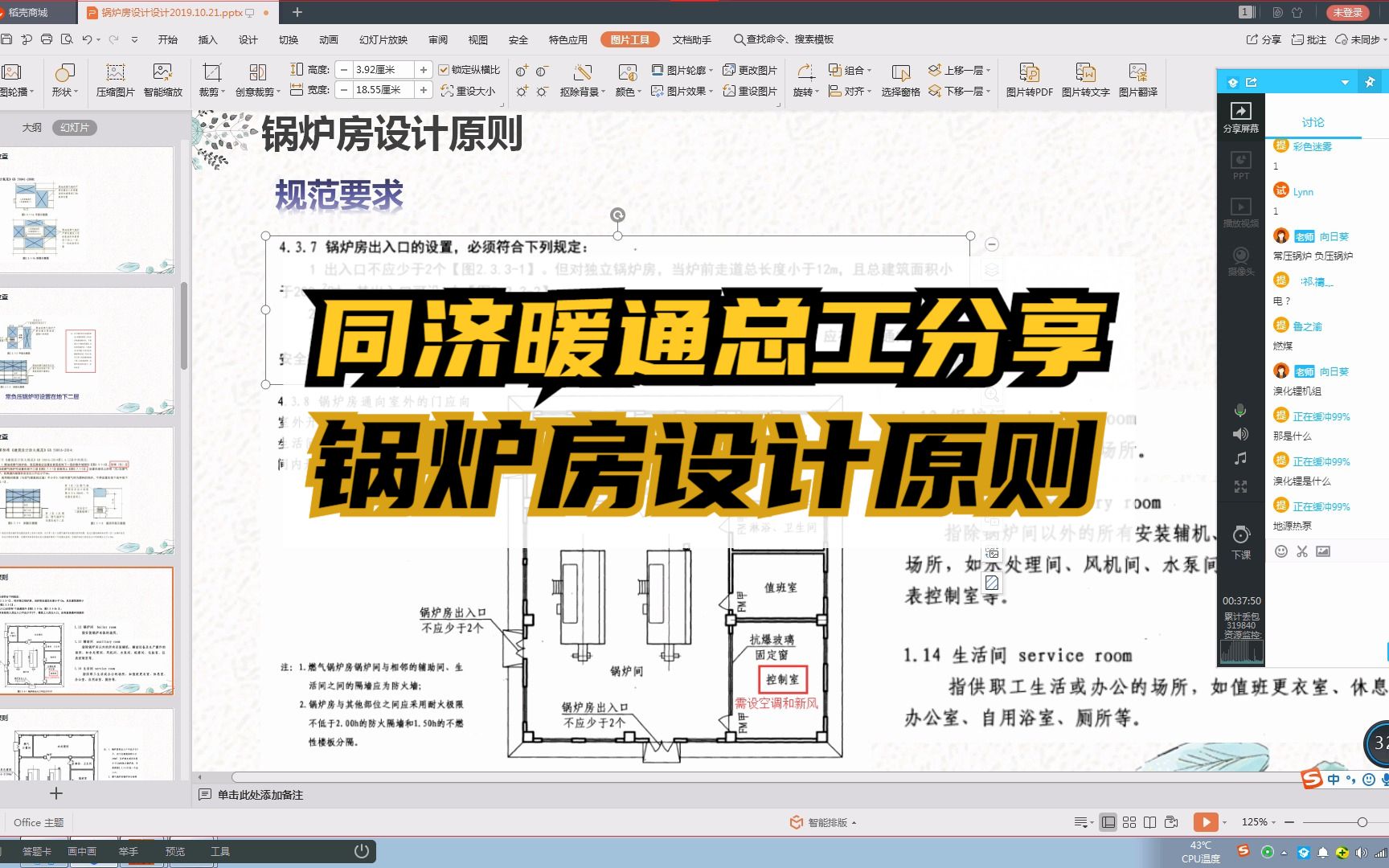Viewport: 1389px width, 868px height.
Task: Click the slide panel vertical scrollbar
Action: tap(184, 325)
